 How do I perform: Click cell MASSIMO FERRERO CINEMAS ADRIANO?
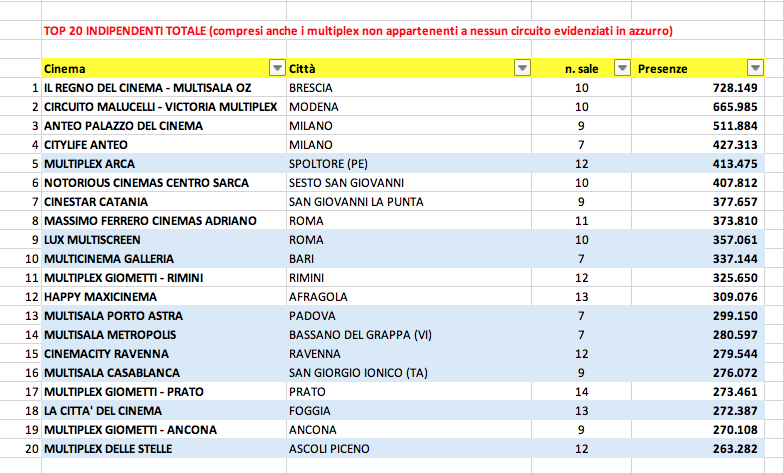(164, 221)
